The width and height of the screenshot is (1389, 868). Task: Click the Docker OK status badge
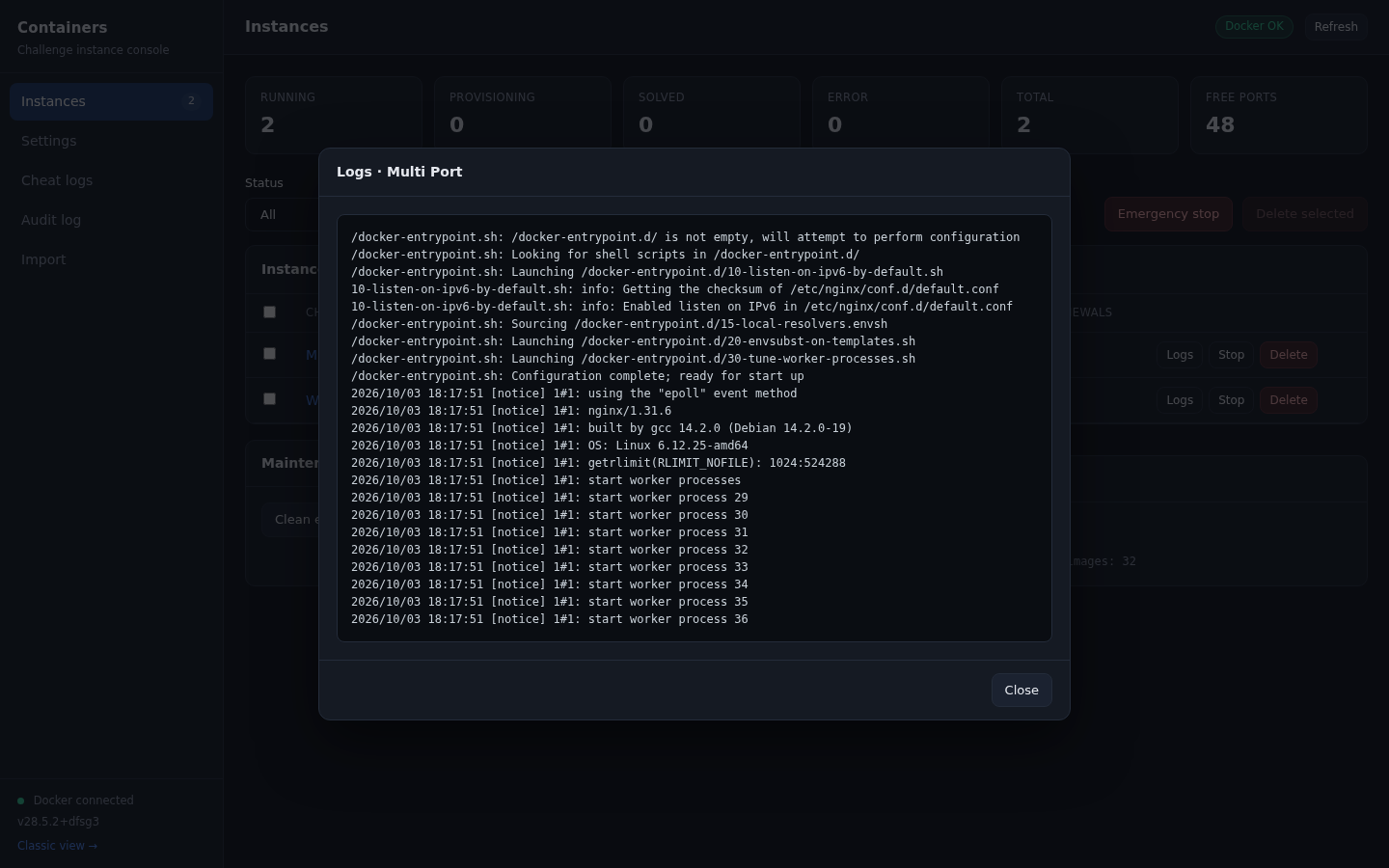(1254, 27)
